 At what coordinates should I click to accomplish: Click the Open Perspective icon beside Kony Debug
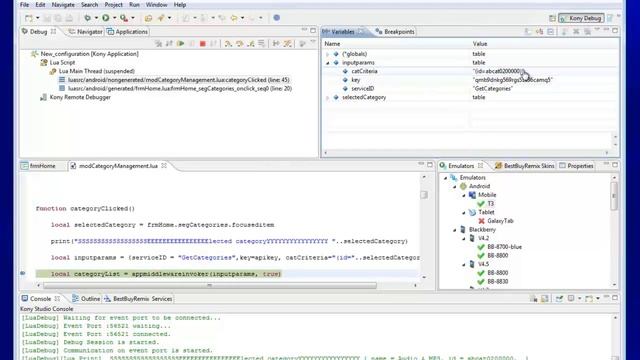(552, 18)
